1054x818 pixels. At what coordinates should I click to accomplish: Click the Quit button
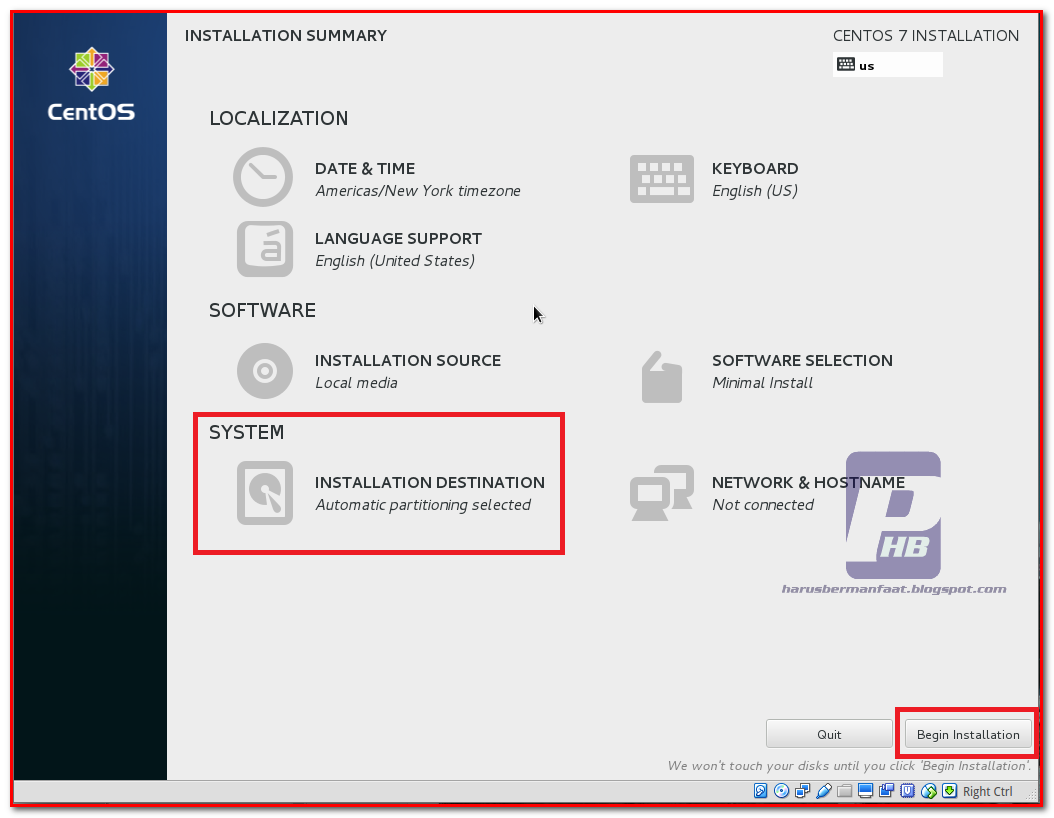tap(829, 734)
